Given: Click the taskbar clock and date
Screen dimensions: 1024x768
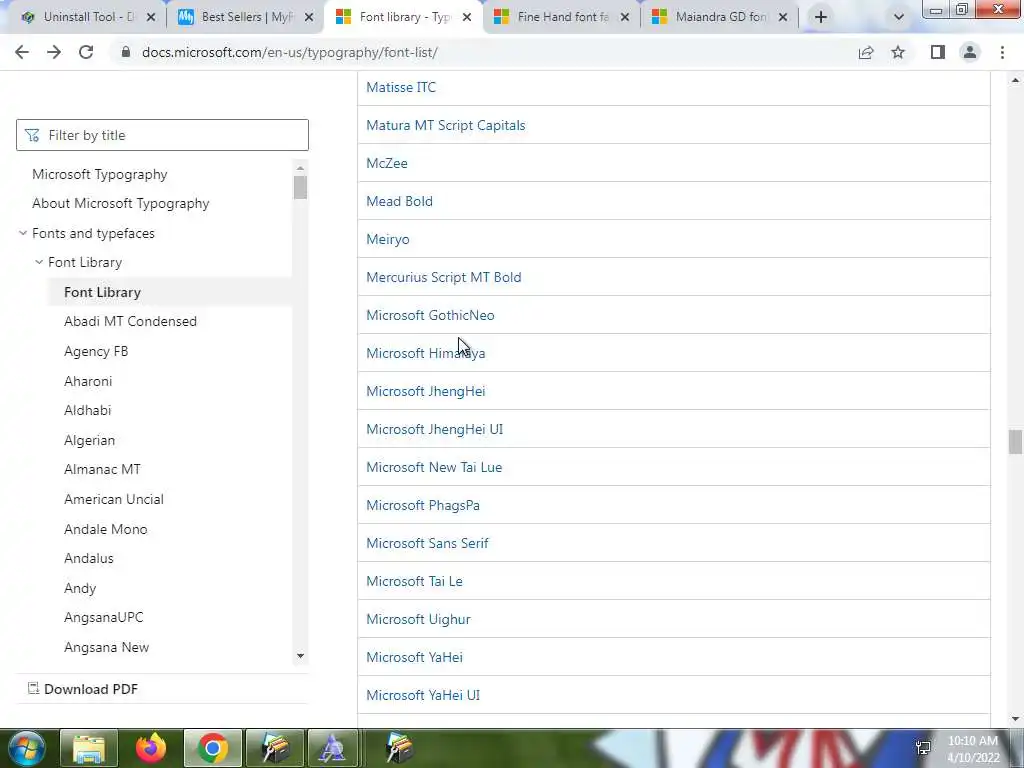Looking at the screenshot, I should [972, 749].
